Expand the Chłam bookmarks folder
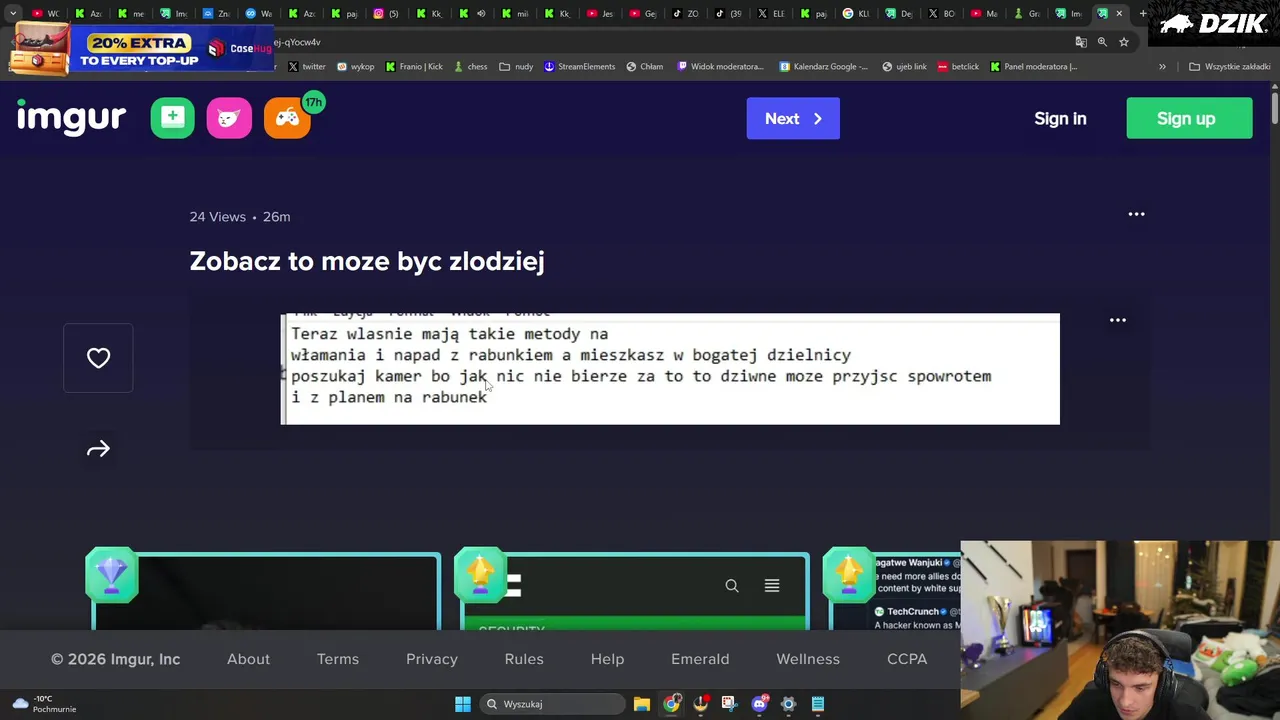Viewport: 1280px width, 720px height. [644, 67]
